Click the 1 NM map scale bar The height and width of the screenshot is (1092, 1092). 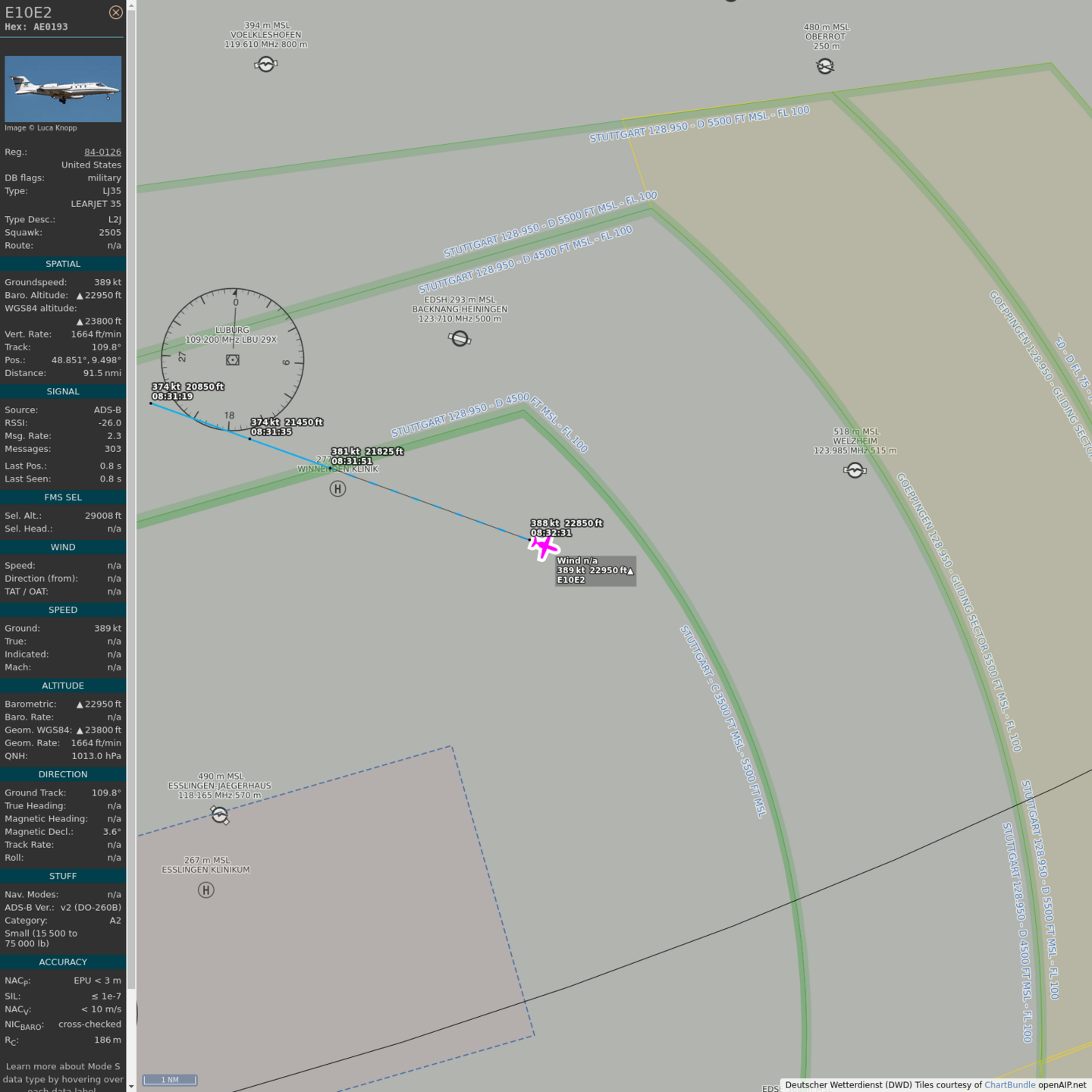tap(170, 1080)
